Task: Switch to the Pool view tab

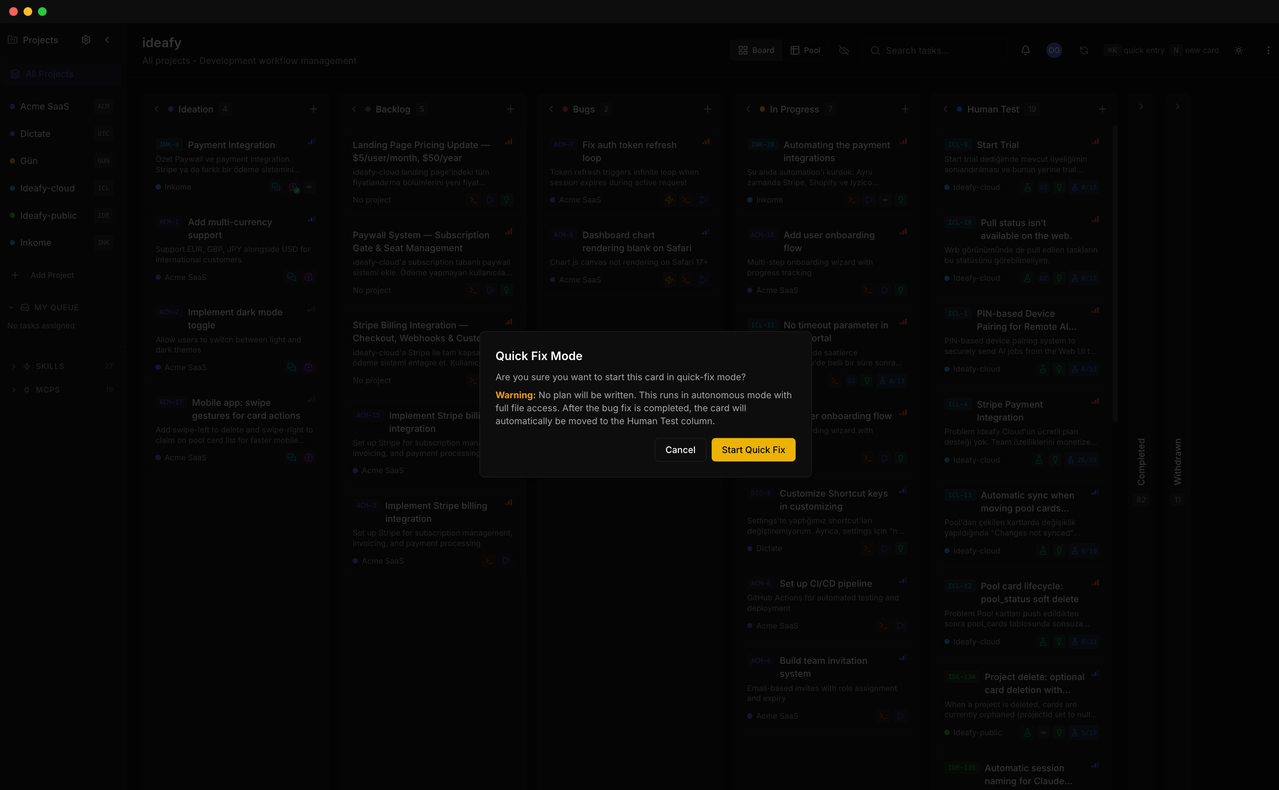Action: pyautogui.click(x=805, y=50)
